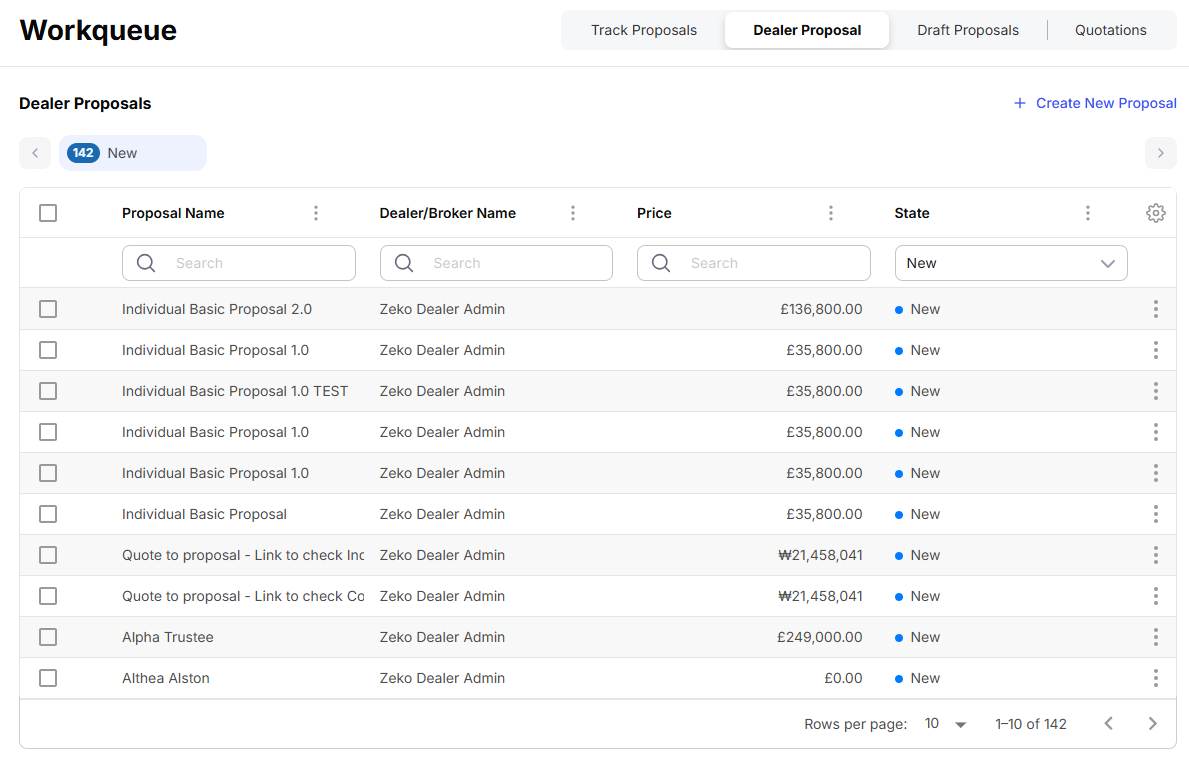Toggle select-all checkbox in table header
1189x774 pixels.
[x=48, y=213]
